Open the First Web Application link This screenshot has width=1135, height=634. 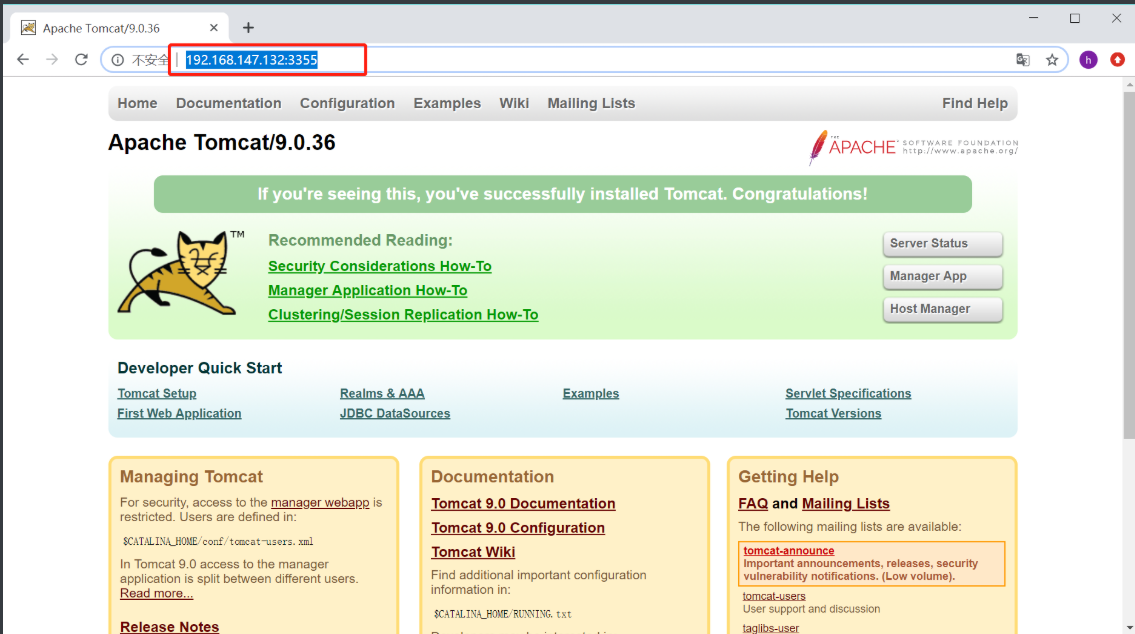click(180, 413)
